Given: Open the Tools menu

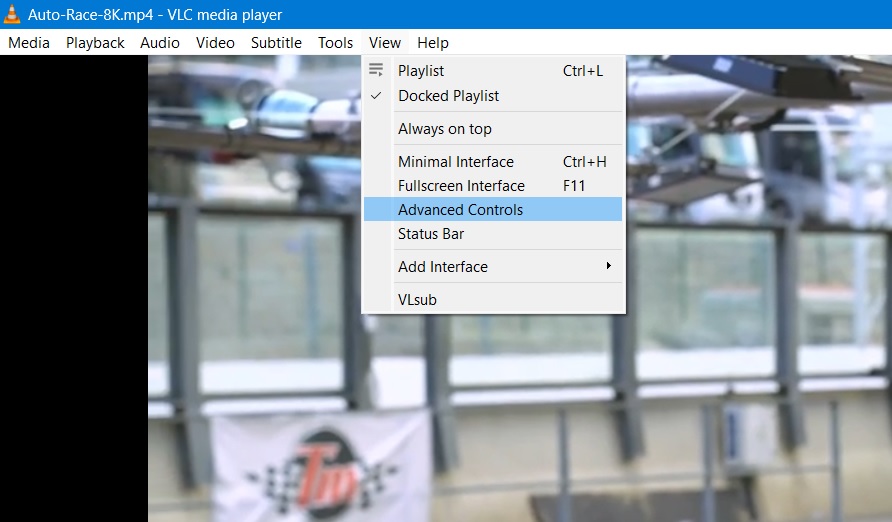Looking at the screenshot, I should click(x=335, y=43).
